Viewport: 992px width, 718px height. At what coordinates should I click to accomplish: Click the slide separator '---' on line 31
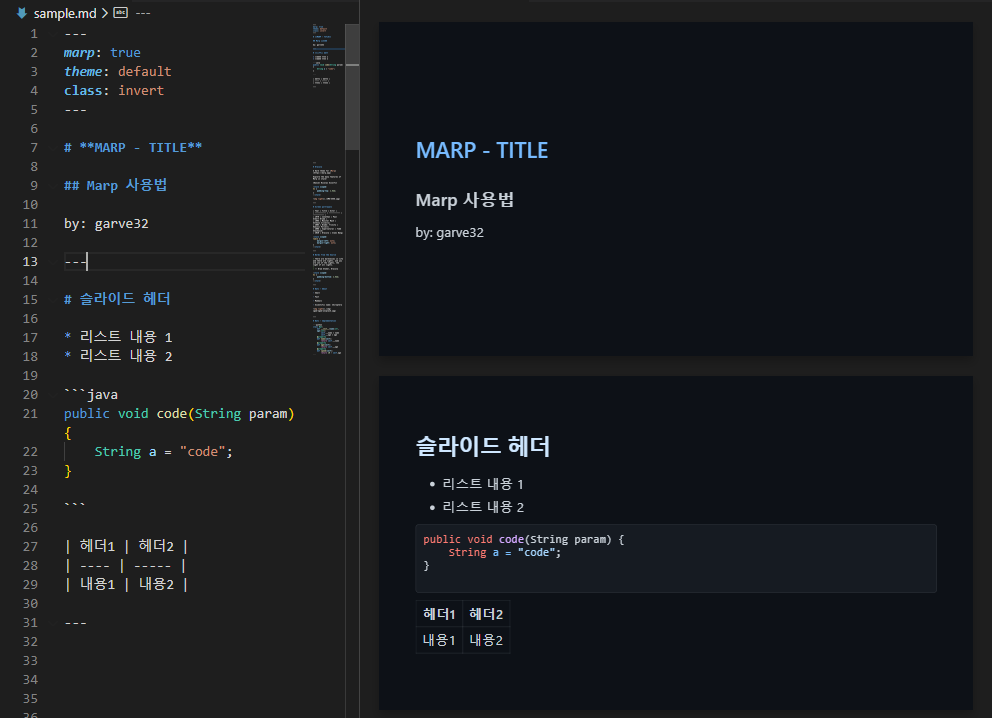[x=75, y=622]
